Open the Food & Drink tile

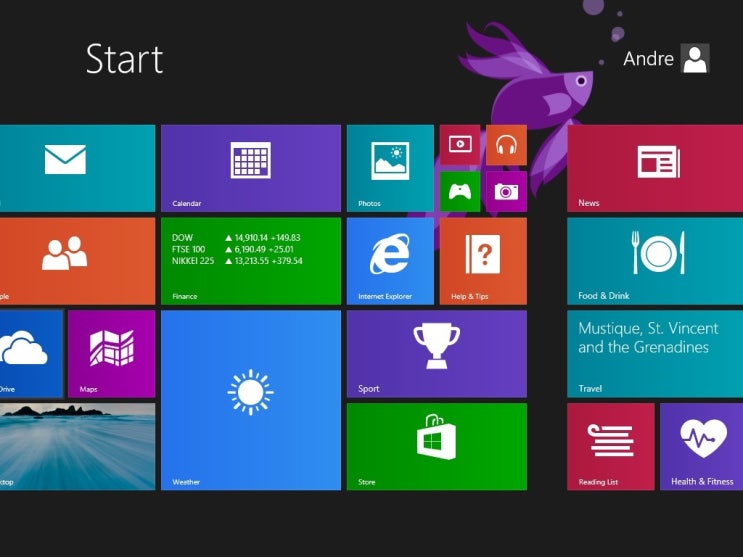coord(655,261)
